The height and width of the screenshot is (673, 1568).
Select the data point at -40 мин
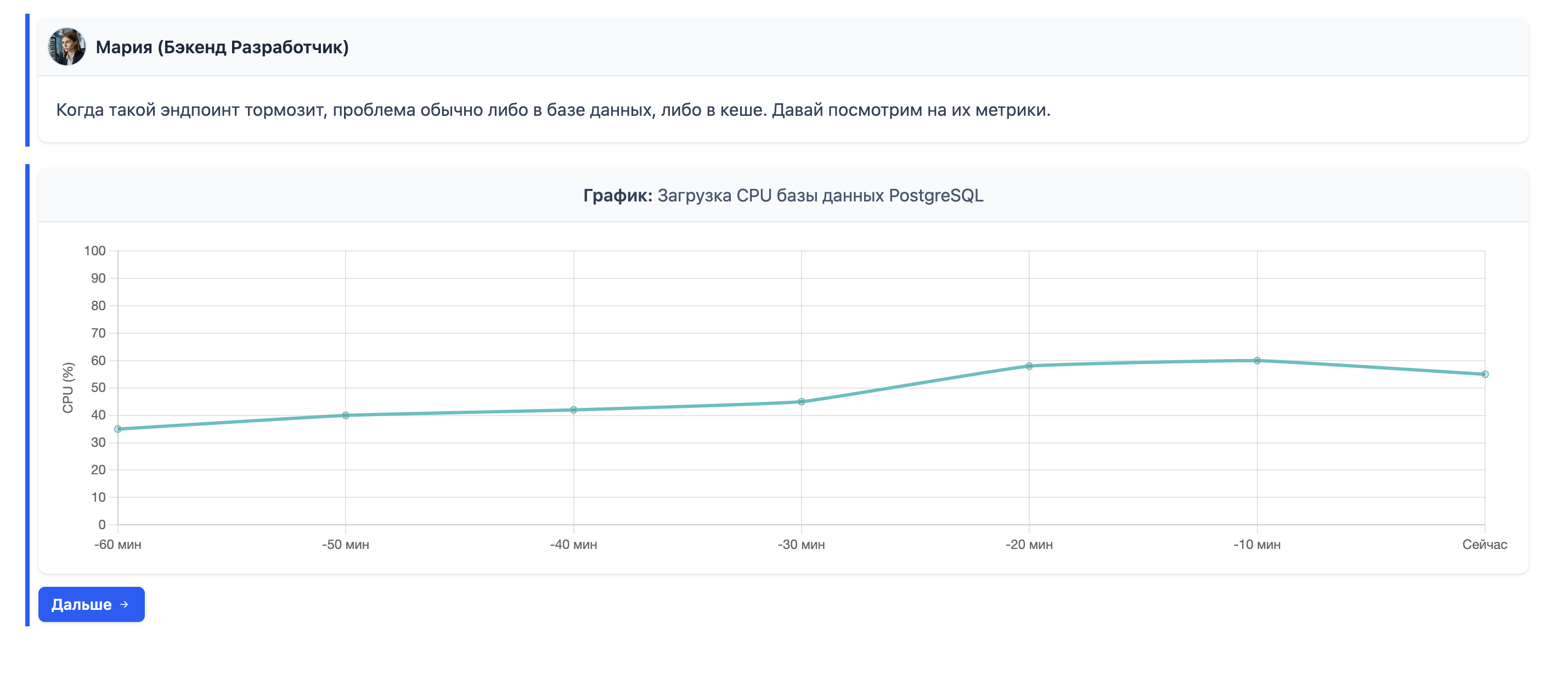tap(573, 410)
